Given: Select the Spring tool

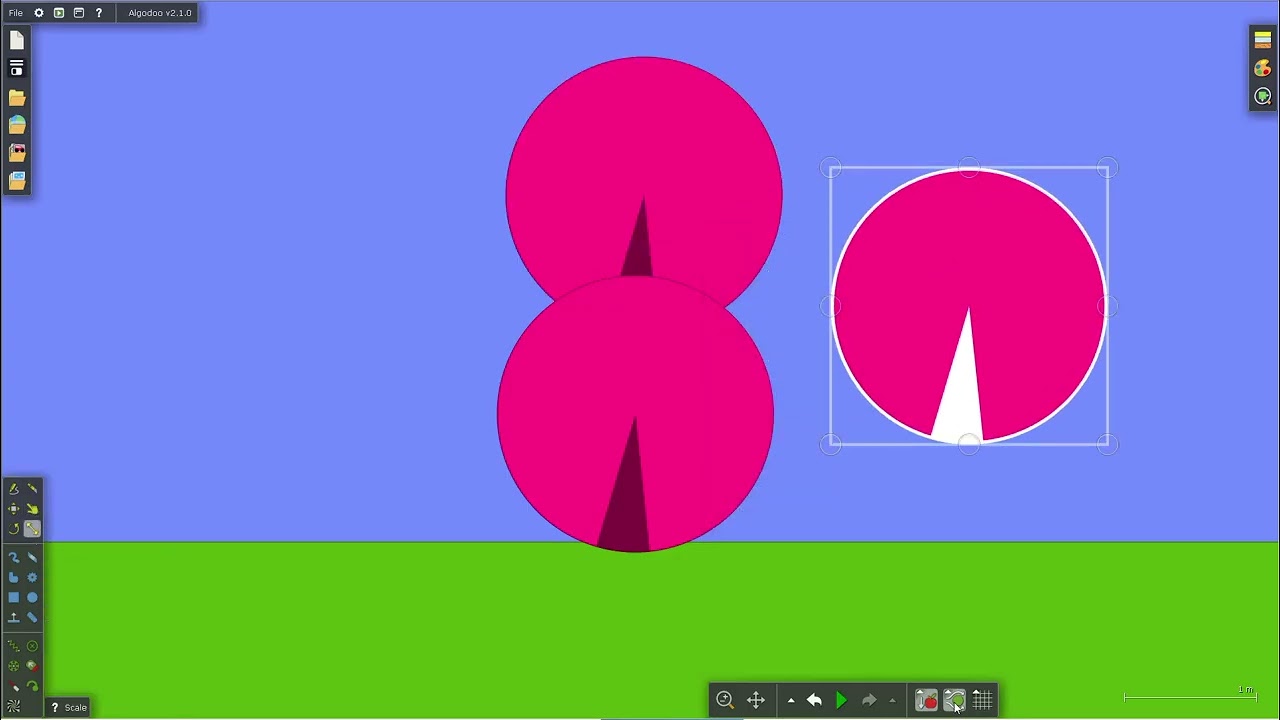Looking at the screenshot, I should pos(14,646).
